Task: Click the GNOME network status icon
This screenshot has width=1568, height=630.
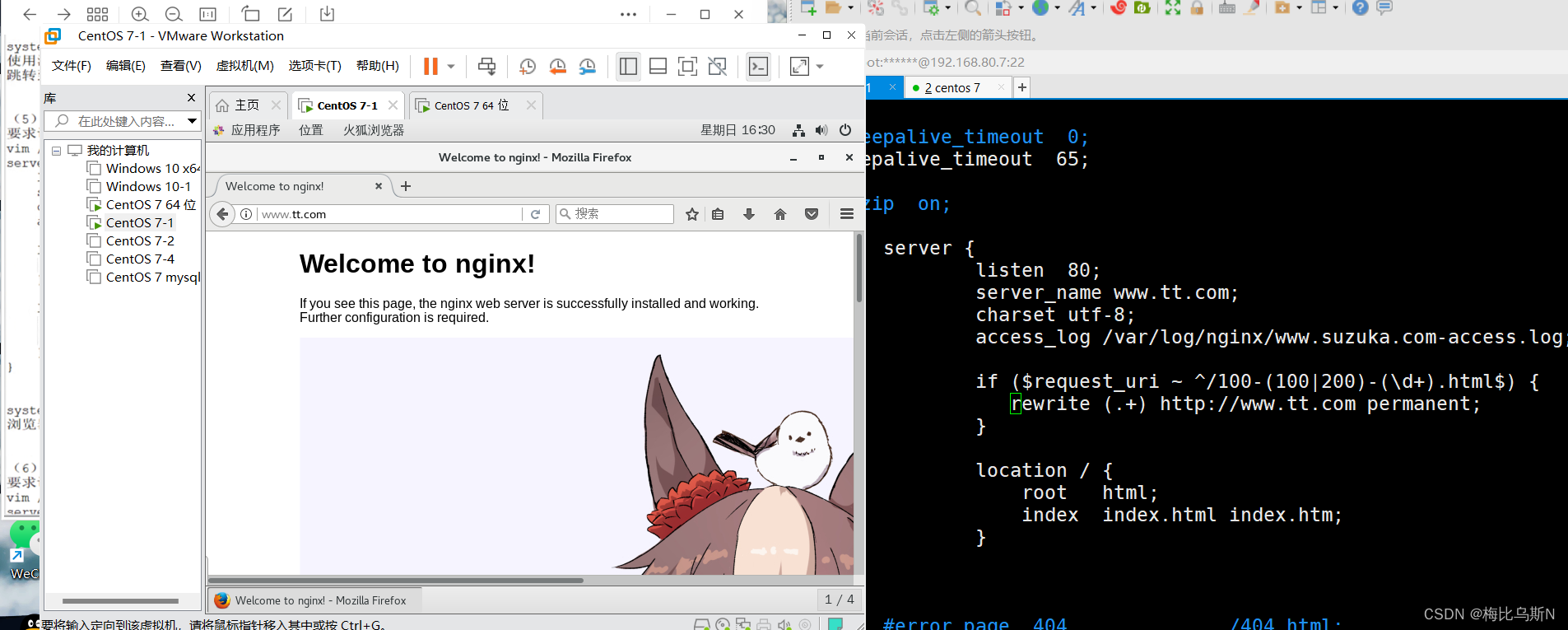Action: 798,130
